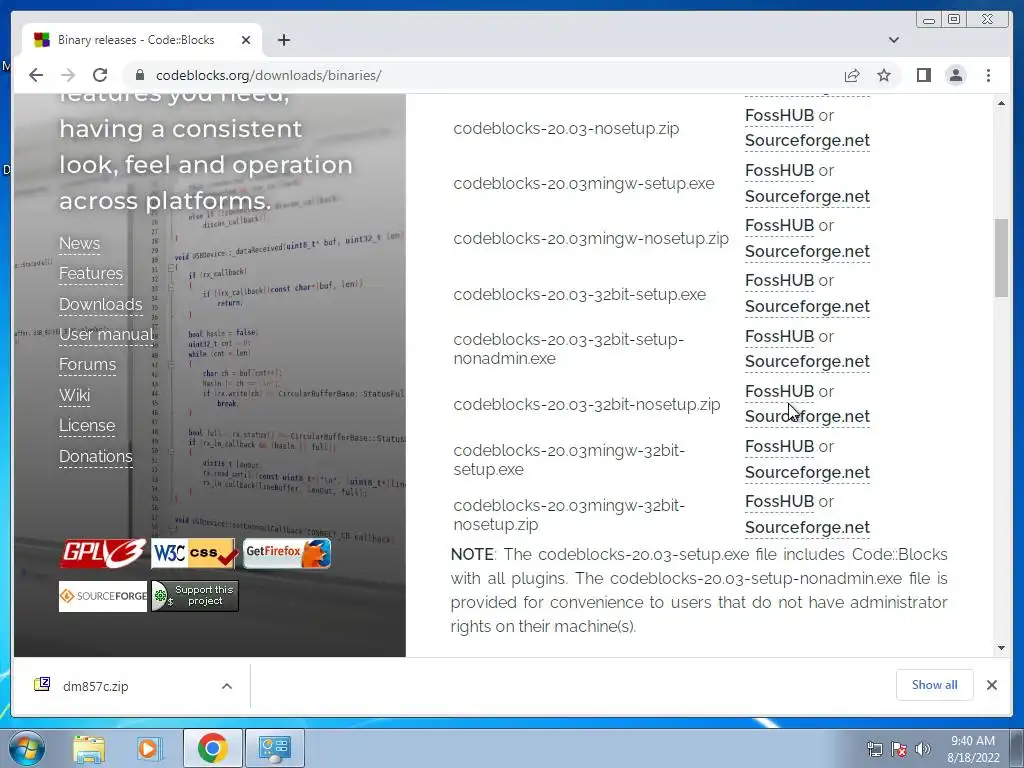The image size is (1024, 768).
Task: Open the Forums sidebar link
Action: click(x=88, y=364)
